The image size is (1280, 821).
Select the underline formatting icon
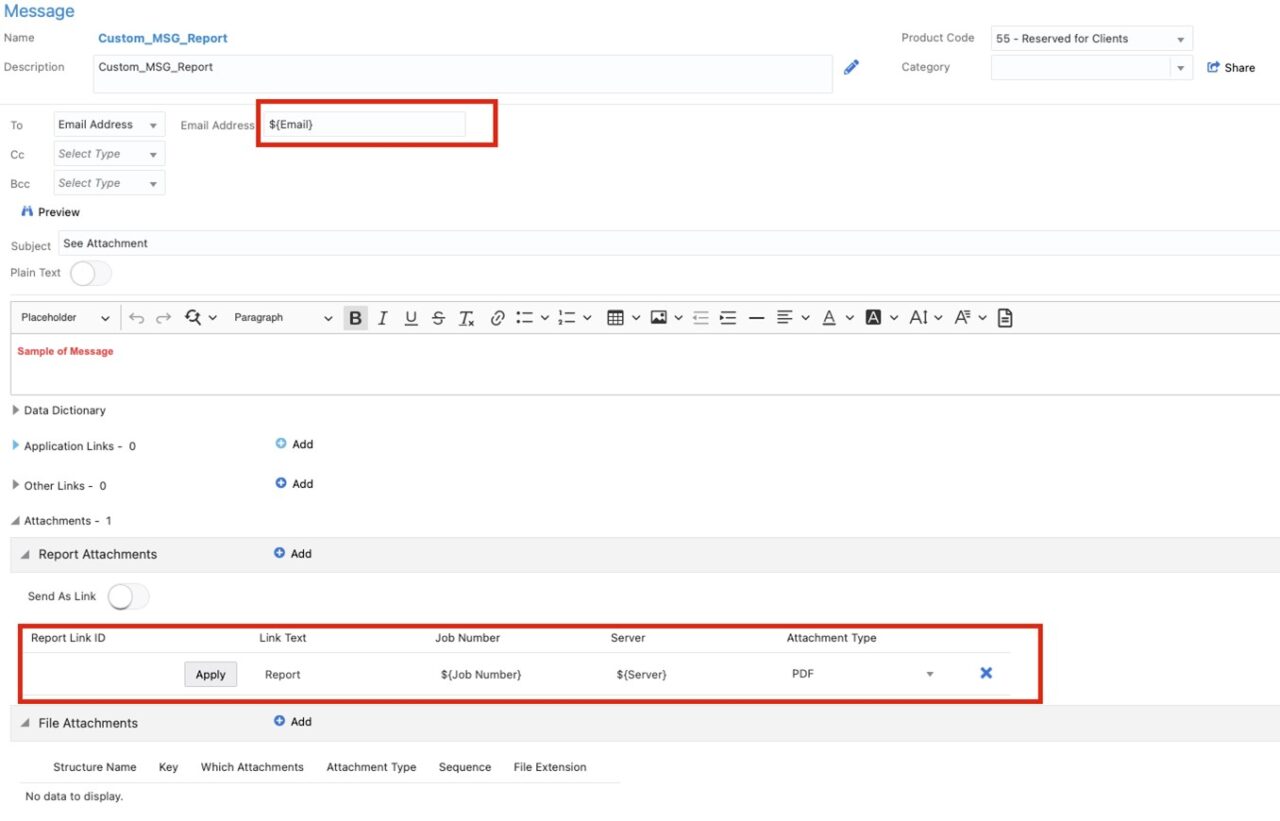tap(411, 317)
